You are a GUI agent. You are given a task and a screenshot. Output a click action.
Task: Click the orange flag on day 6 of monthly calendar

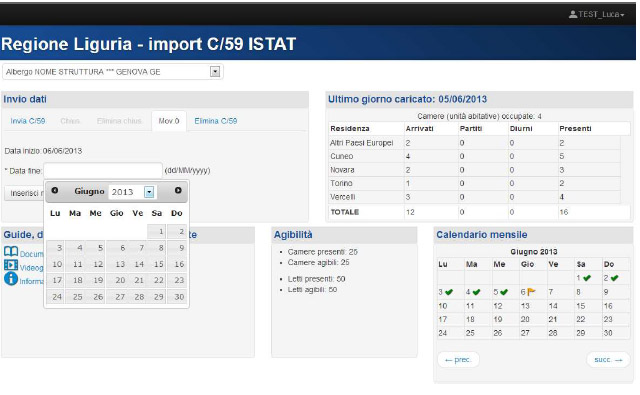[x=531, y=292]
